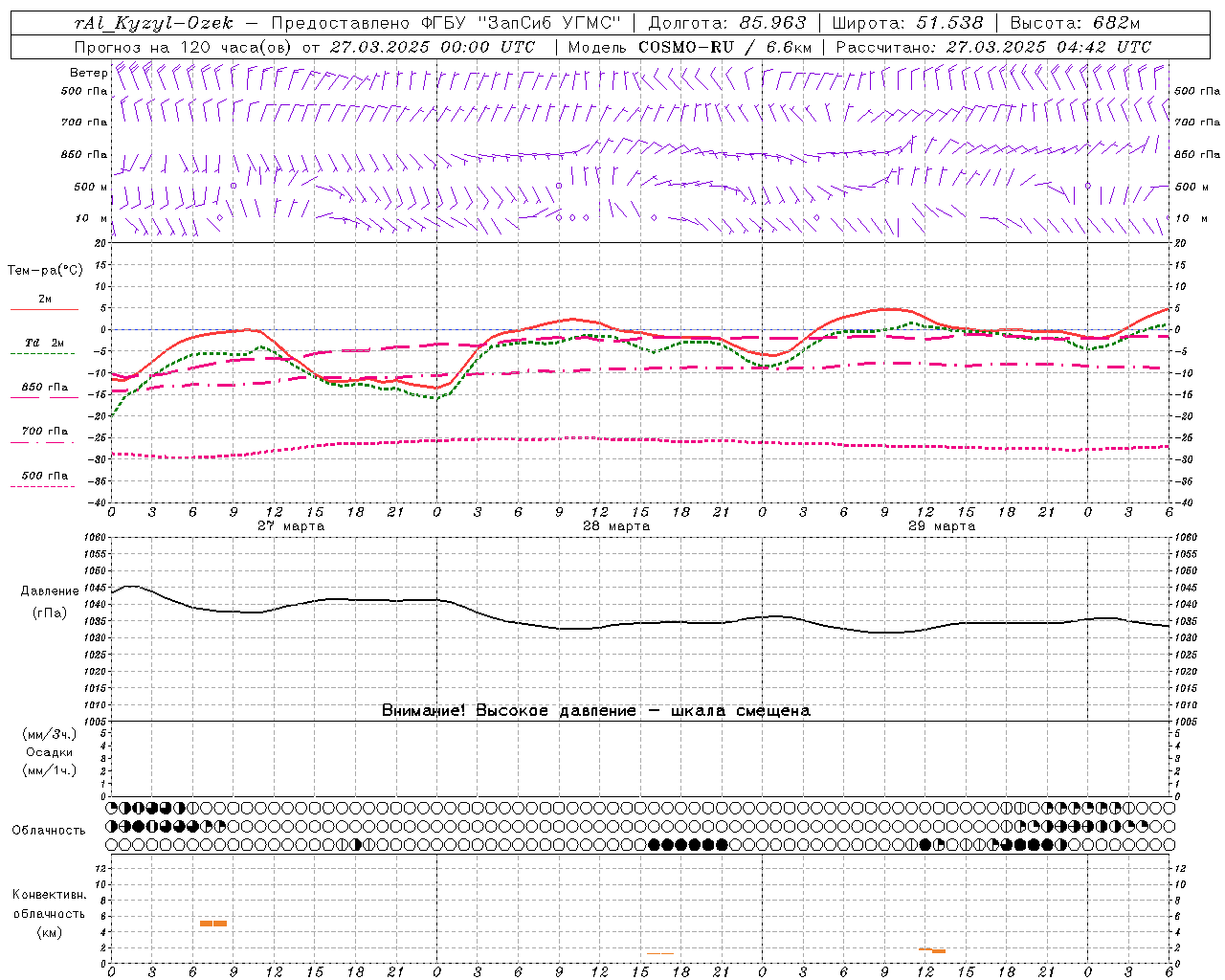1225x980 pixels.
Task: Click the Тем-ра(°C) legend title
Action: point(45,271)
